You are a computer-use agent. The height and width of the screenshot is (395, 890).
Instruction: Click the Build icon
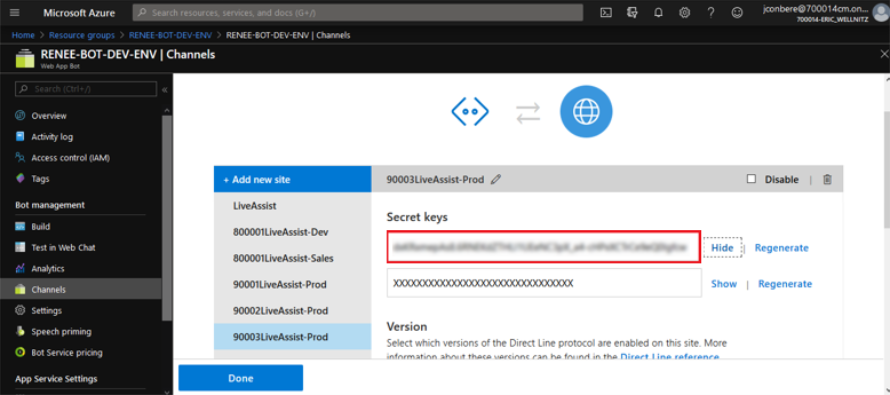[20, 226]
